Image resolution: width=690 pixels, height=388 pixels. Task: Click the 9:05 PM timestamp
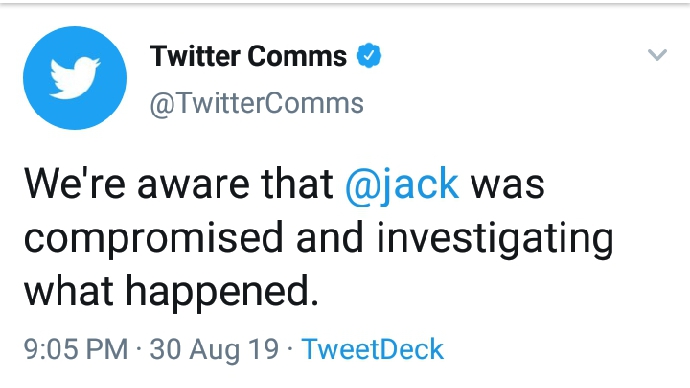(x=76, y=349)
